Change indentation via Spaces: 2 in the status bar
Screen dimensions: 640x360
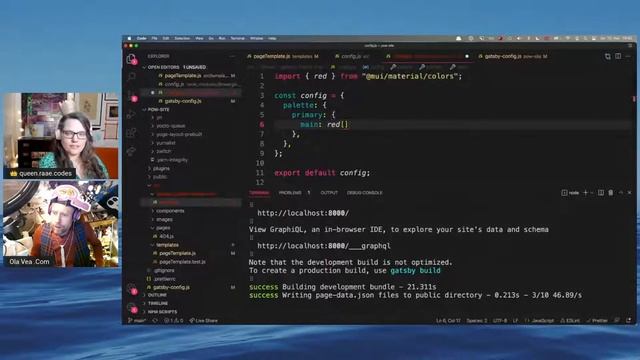tap(477, 320)
